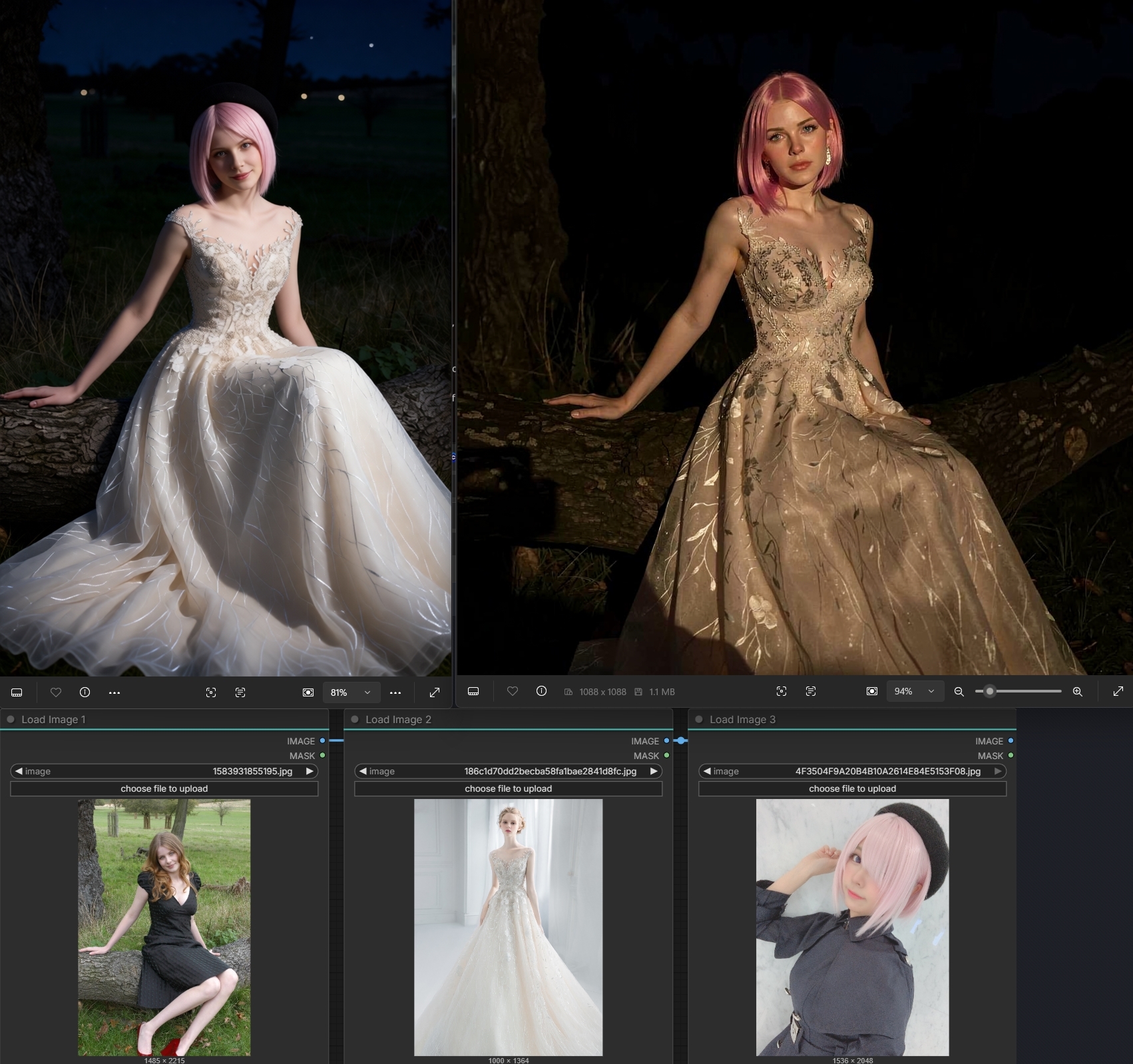Favorite the left image with heart icon
Screen dimensions: 1133x1064
(x=56, y=692)
